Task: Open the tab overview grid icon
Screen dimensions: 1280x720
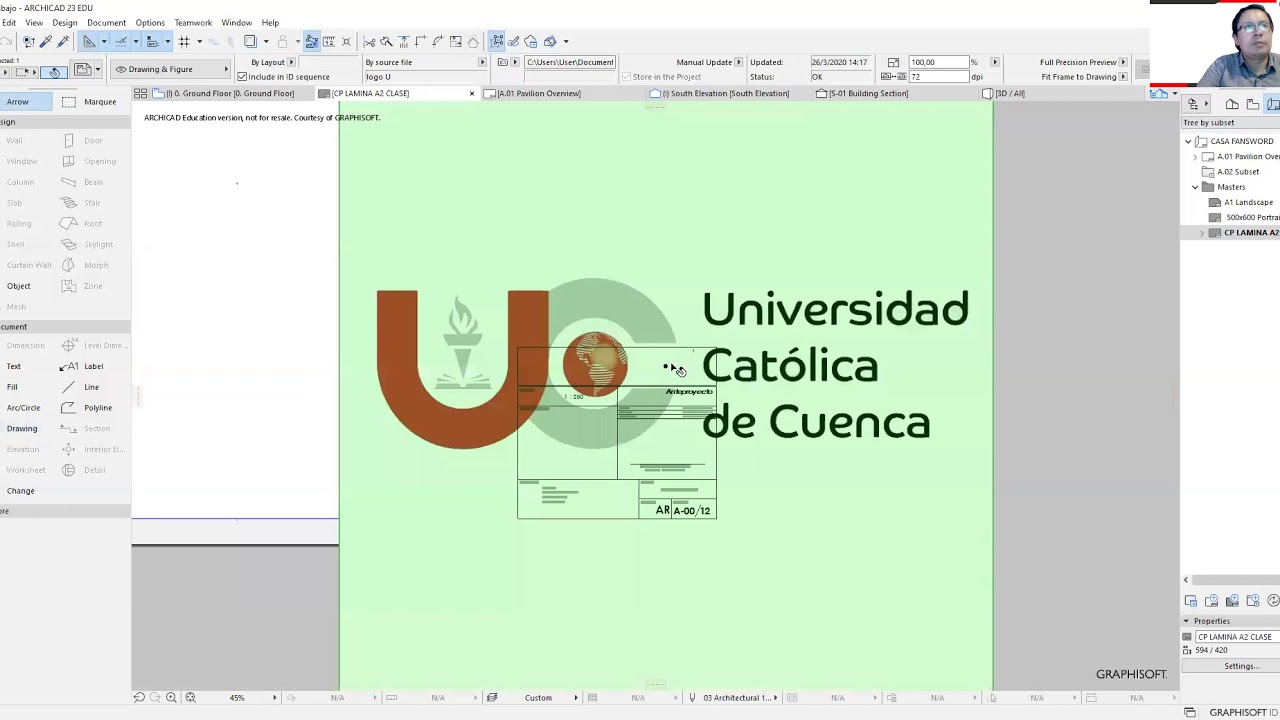Action: coord(140,93)
